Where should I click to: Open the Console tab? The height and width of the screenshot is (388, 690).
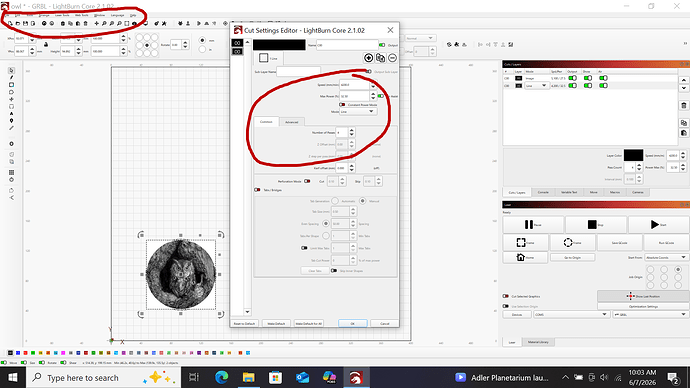tap(543, 192)
